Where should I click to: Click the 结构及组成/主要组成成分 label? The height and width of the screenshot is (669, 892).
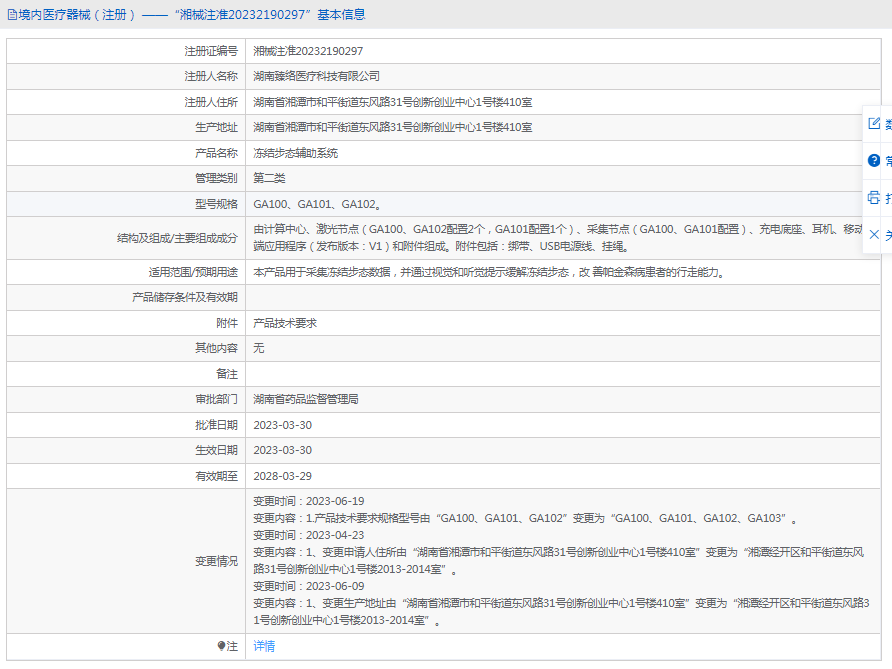[x=177, y=238]
